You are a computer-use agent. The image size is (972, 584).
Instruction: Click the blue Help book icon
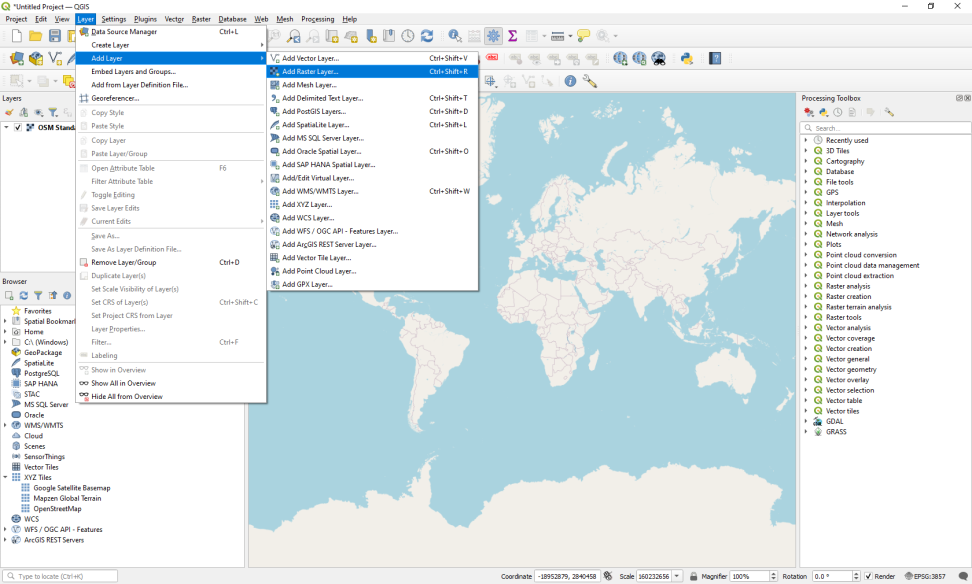[x=715, y=58]
